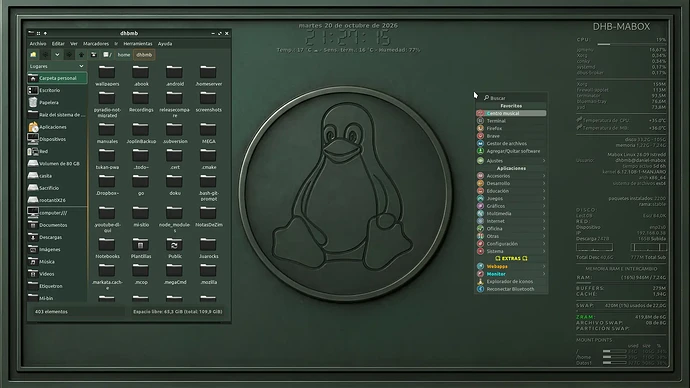Go forward using the toolbar forward arrow
The height and width of the screenshot is (388, 690).
point(69,55)
